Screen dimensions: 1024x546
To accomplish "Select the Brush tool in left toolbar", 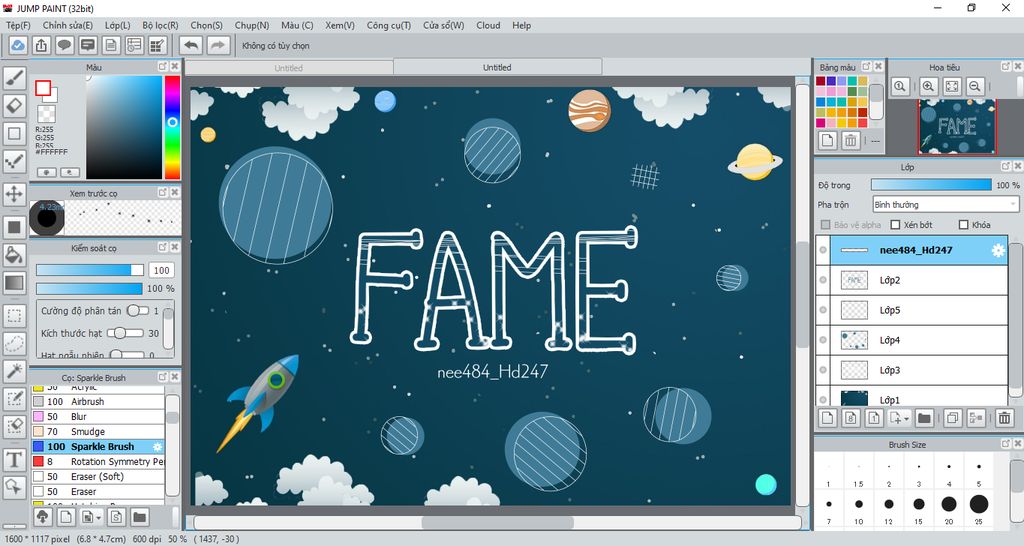I will pos(14,78).
